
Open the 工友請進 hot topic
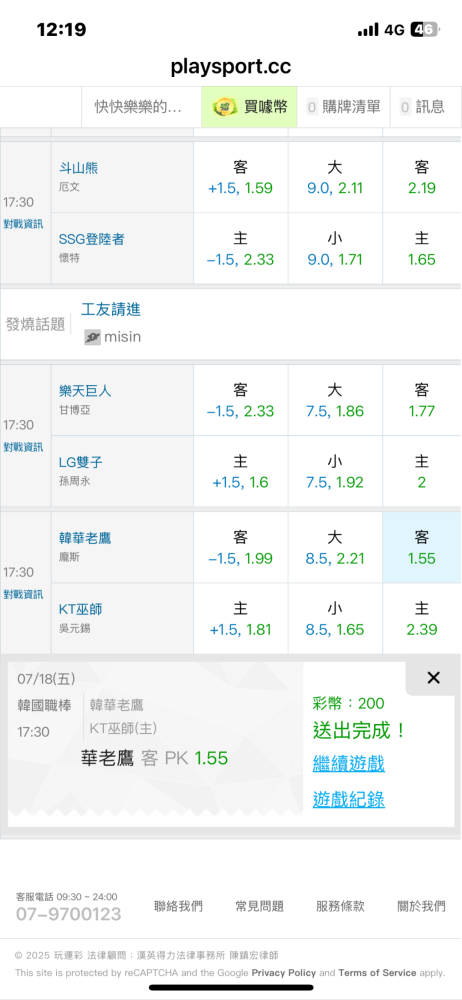(x=111, y=310)
